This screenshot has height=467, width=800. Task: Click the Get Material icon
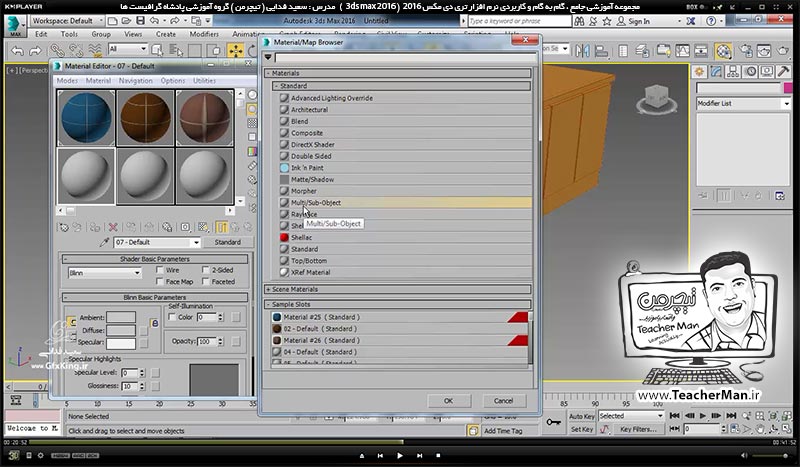(x=63, y=227)
